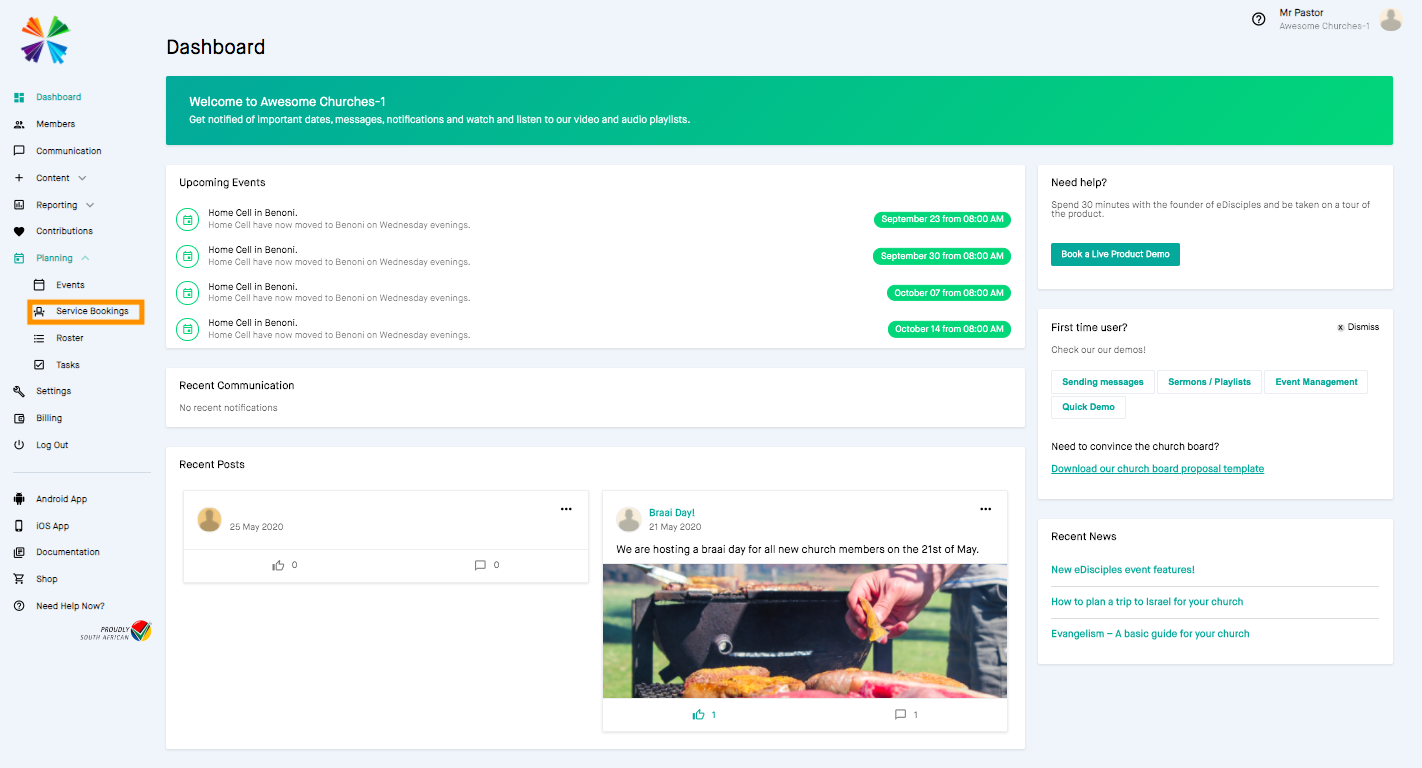Open the options menu on the Braai Day post
The image size is (1422, 768).
985,507
